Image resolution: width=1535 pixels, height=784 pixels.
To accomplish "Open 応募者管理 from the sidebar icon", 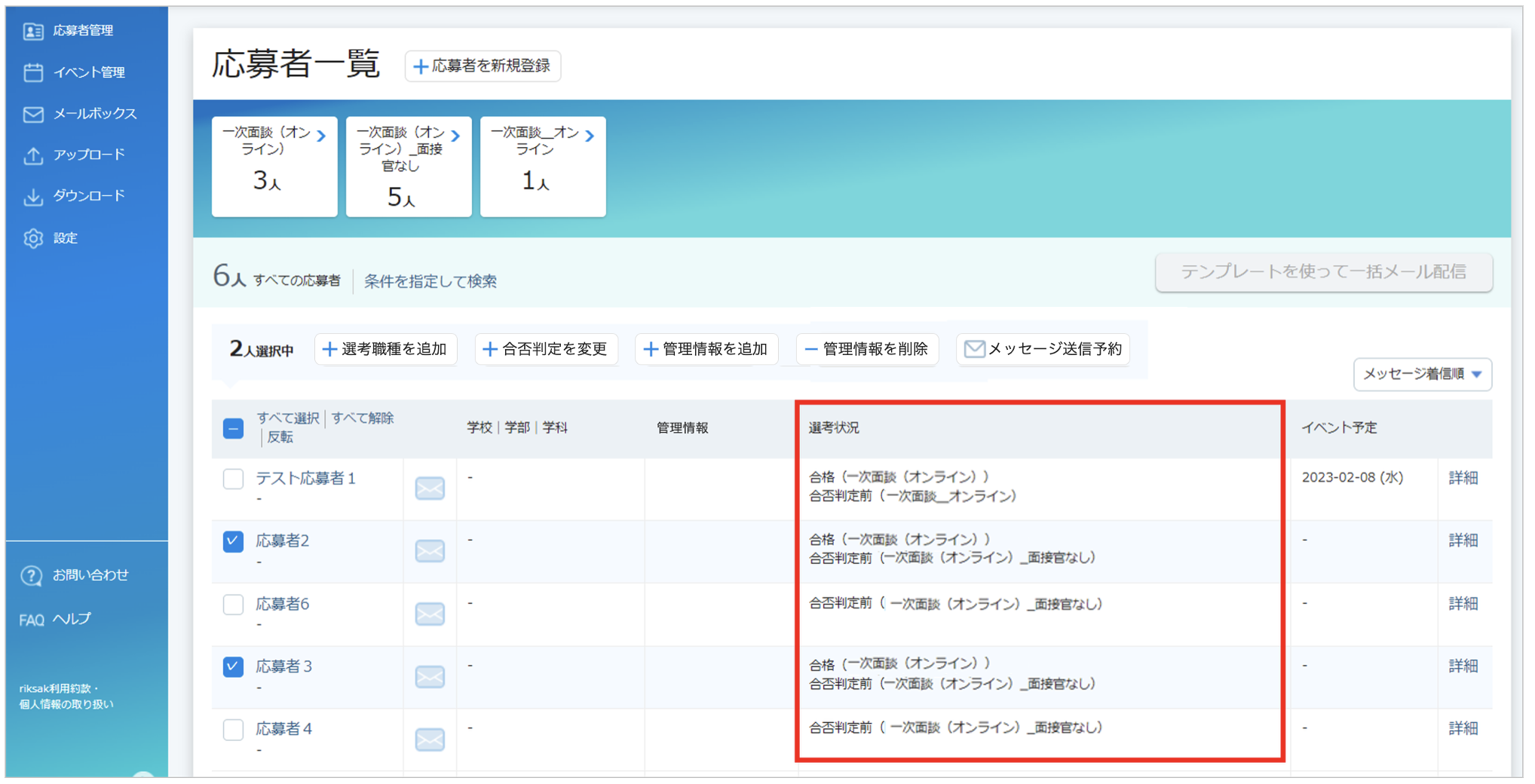I will pos(32,31).
